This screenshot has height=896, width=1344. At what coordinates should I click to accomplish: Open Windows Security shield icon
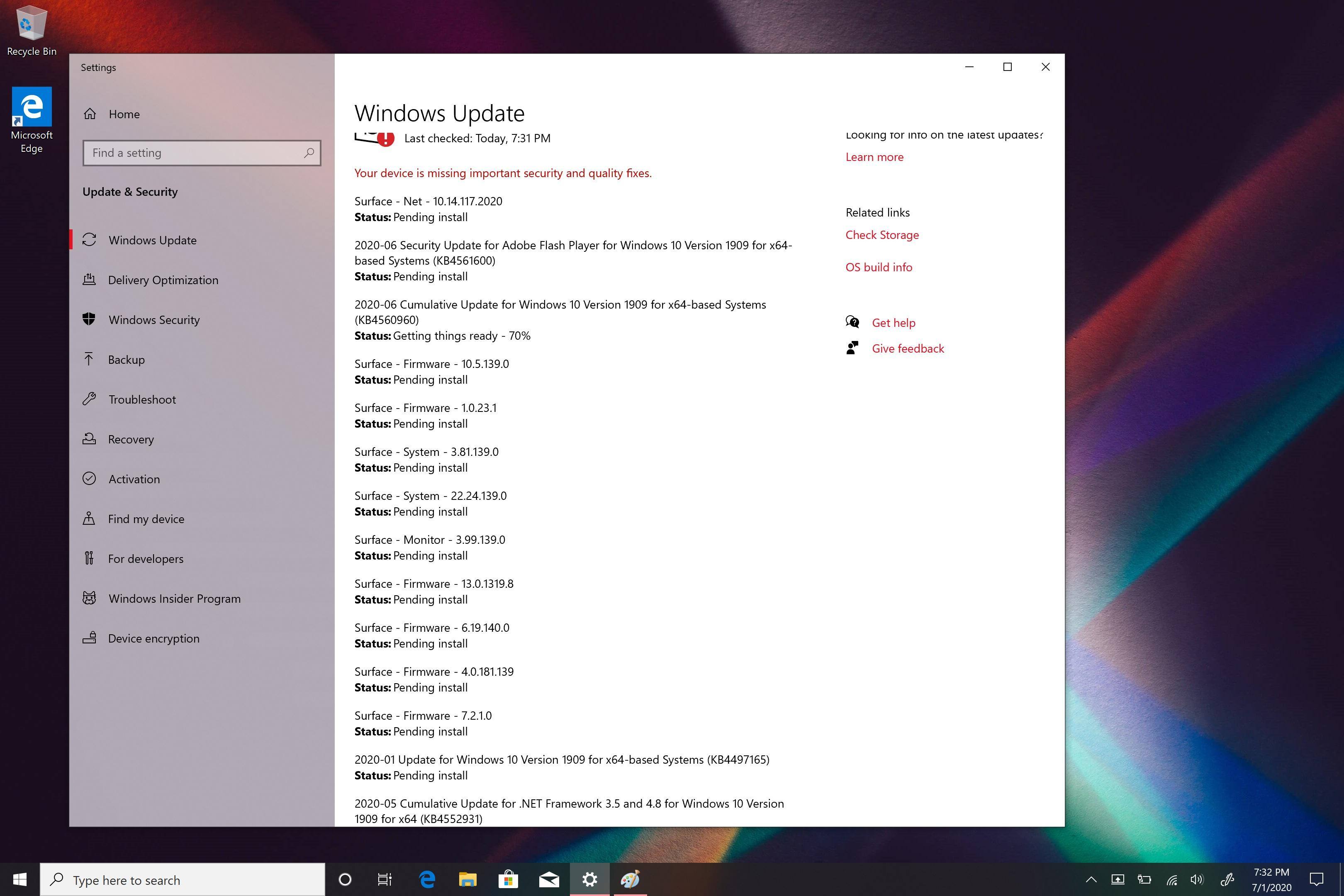point(89,319)
